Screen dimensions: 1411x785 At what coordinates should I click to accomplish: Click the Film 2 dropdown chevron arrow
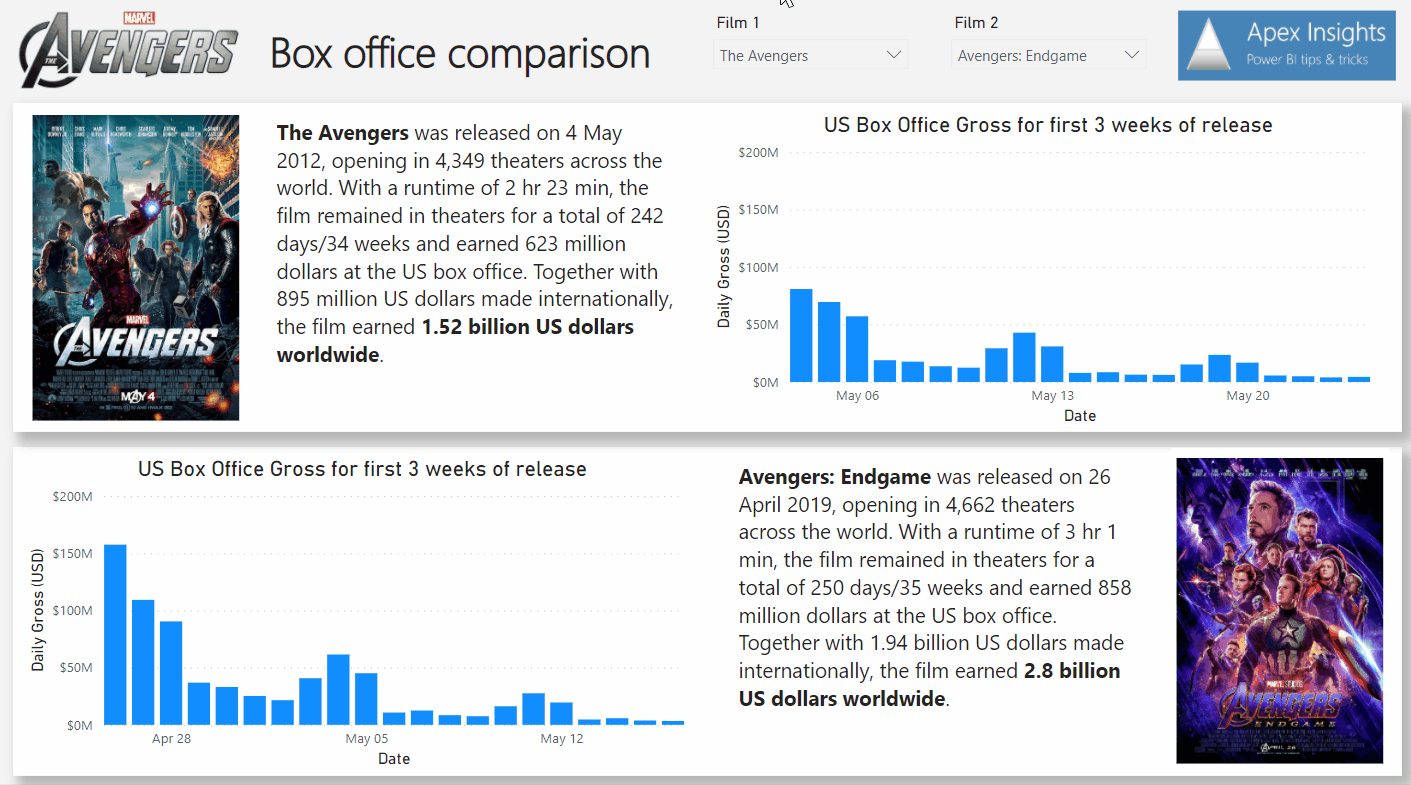click(1132, 55)
